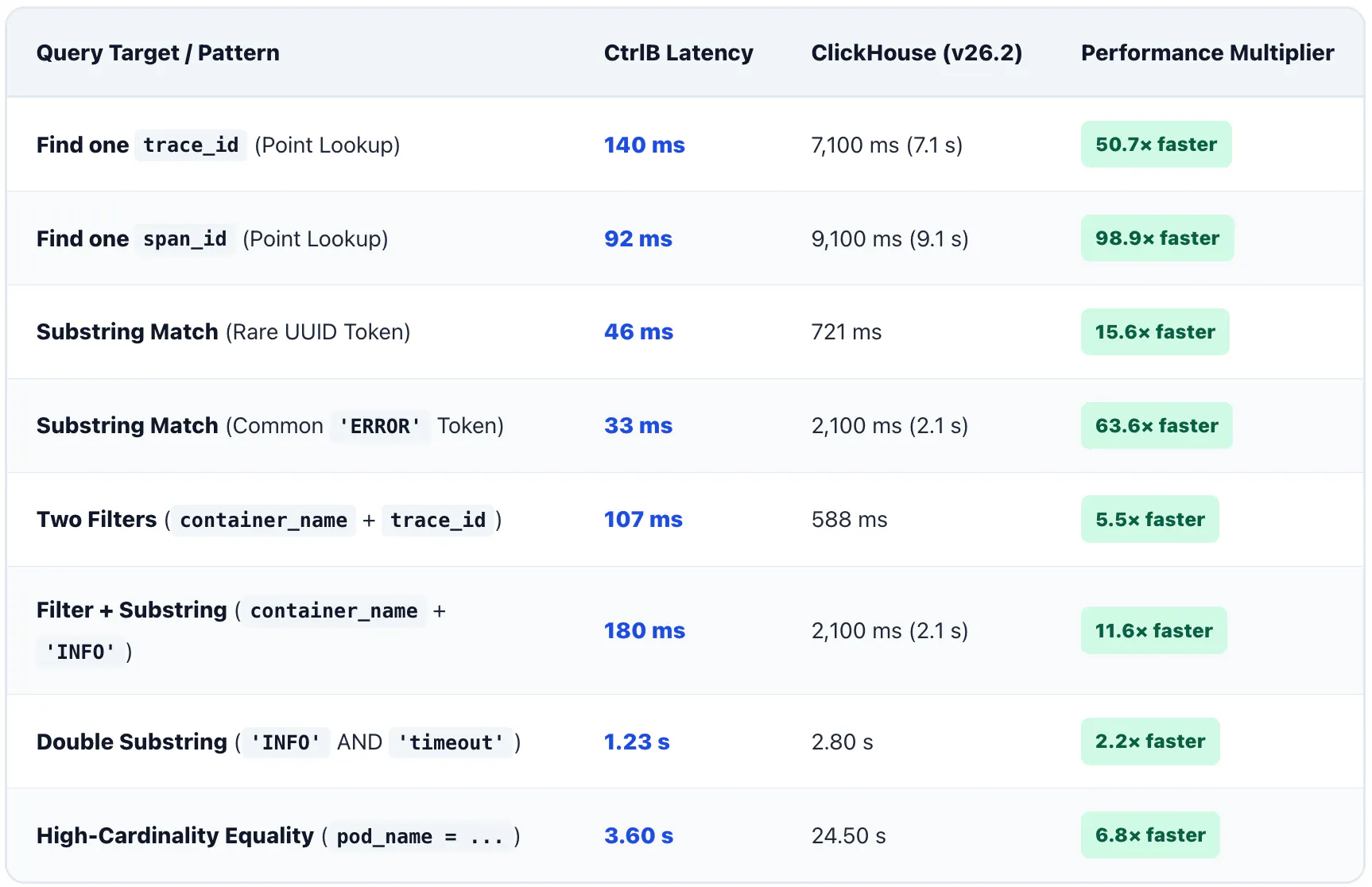Click the '92 ms' latency value
Viewport: 1372px width, 887px height.
[x=638, y=239]
